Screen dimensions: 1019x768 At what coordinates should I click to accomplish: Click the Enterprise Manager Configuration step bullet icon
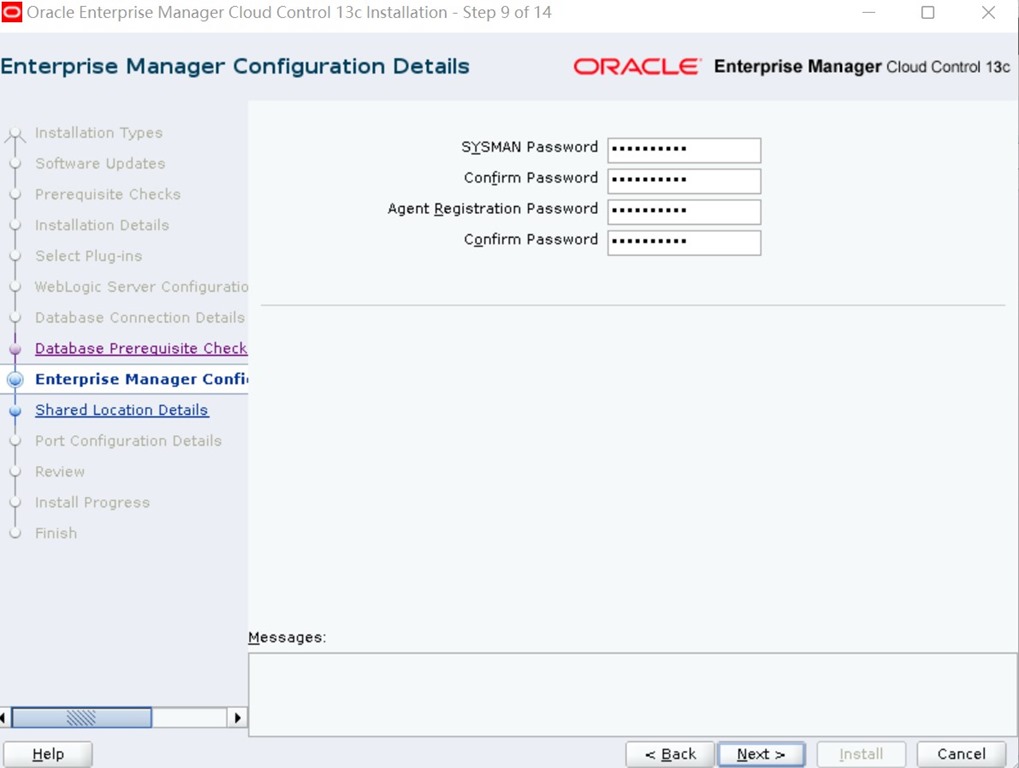[16, 379]
